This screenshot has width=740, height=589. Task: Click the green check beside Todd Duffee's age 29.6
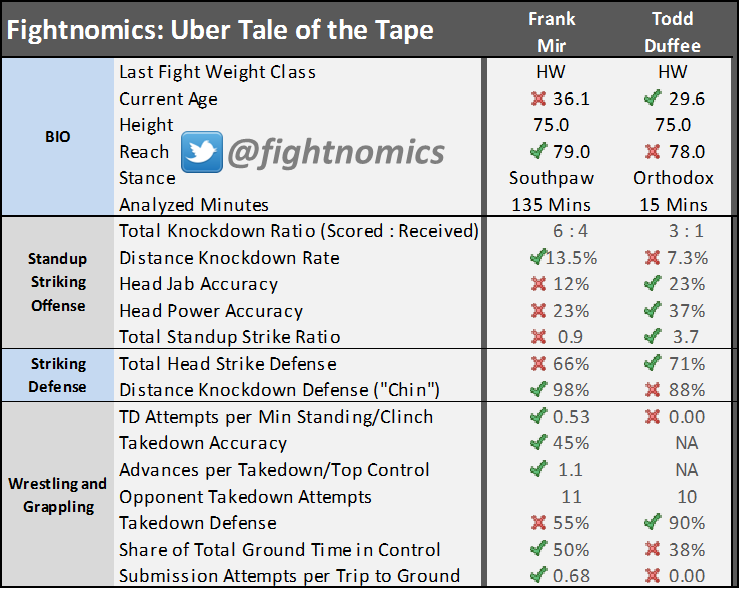coord(654,99)
